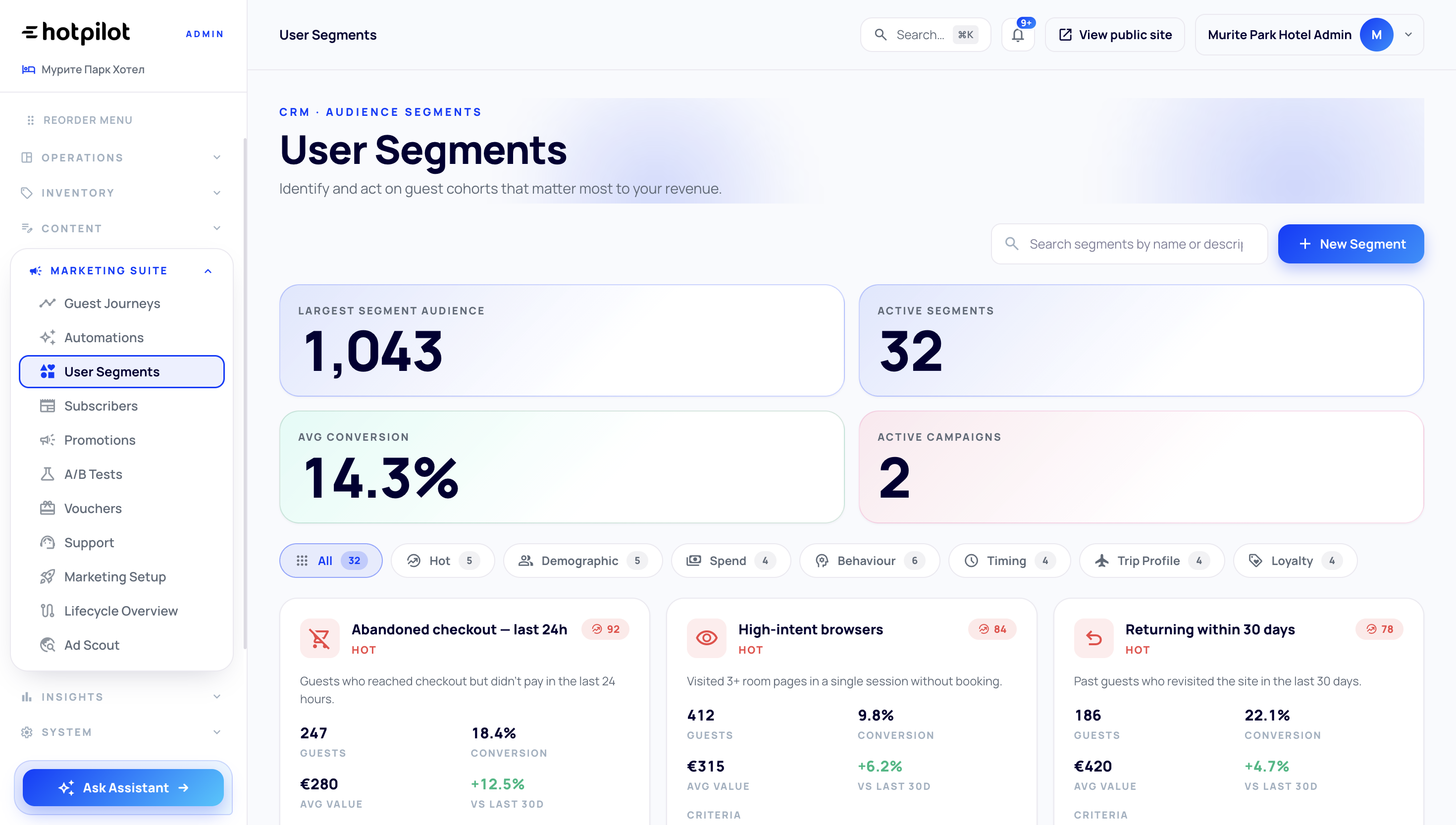Click the Reorder Menu drag icon
This screenshot has width=1456, height=825.
pos(31,120)
